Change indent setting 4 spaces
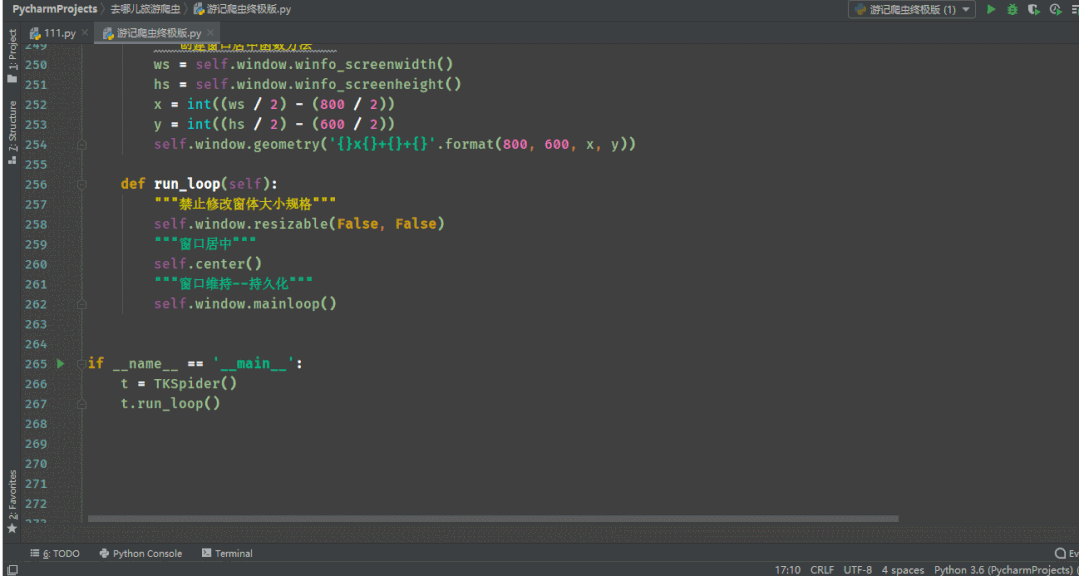Screen dimensions: 1079x576 [x=903, y=570]
